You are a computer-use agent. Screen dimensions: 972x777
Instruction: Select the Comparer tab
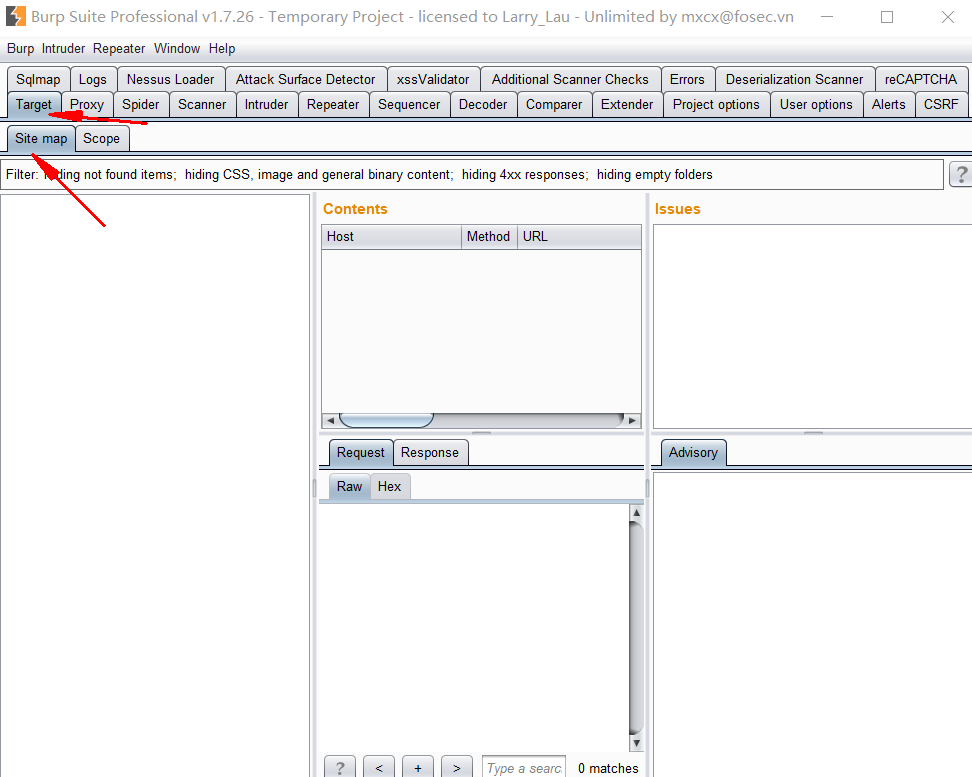[x=554, y=104]
